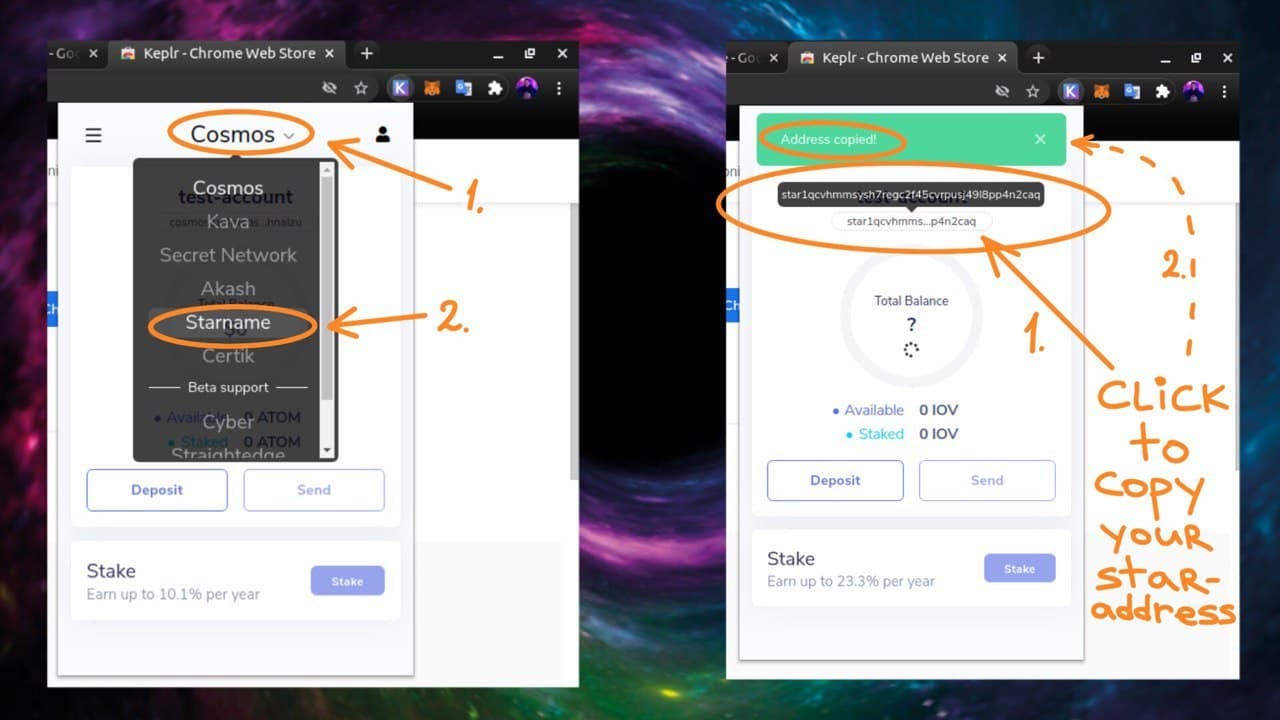
Task: Click the chain list scrollbar thumb
Action: [326, 288]
